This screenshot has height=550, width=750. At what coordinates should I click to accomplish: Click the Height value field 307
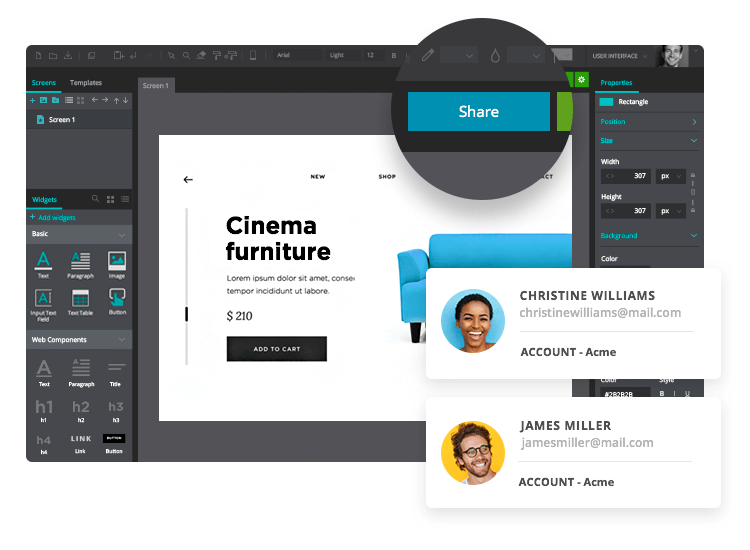626,211
